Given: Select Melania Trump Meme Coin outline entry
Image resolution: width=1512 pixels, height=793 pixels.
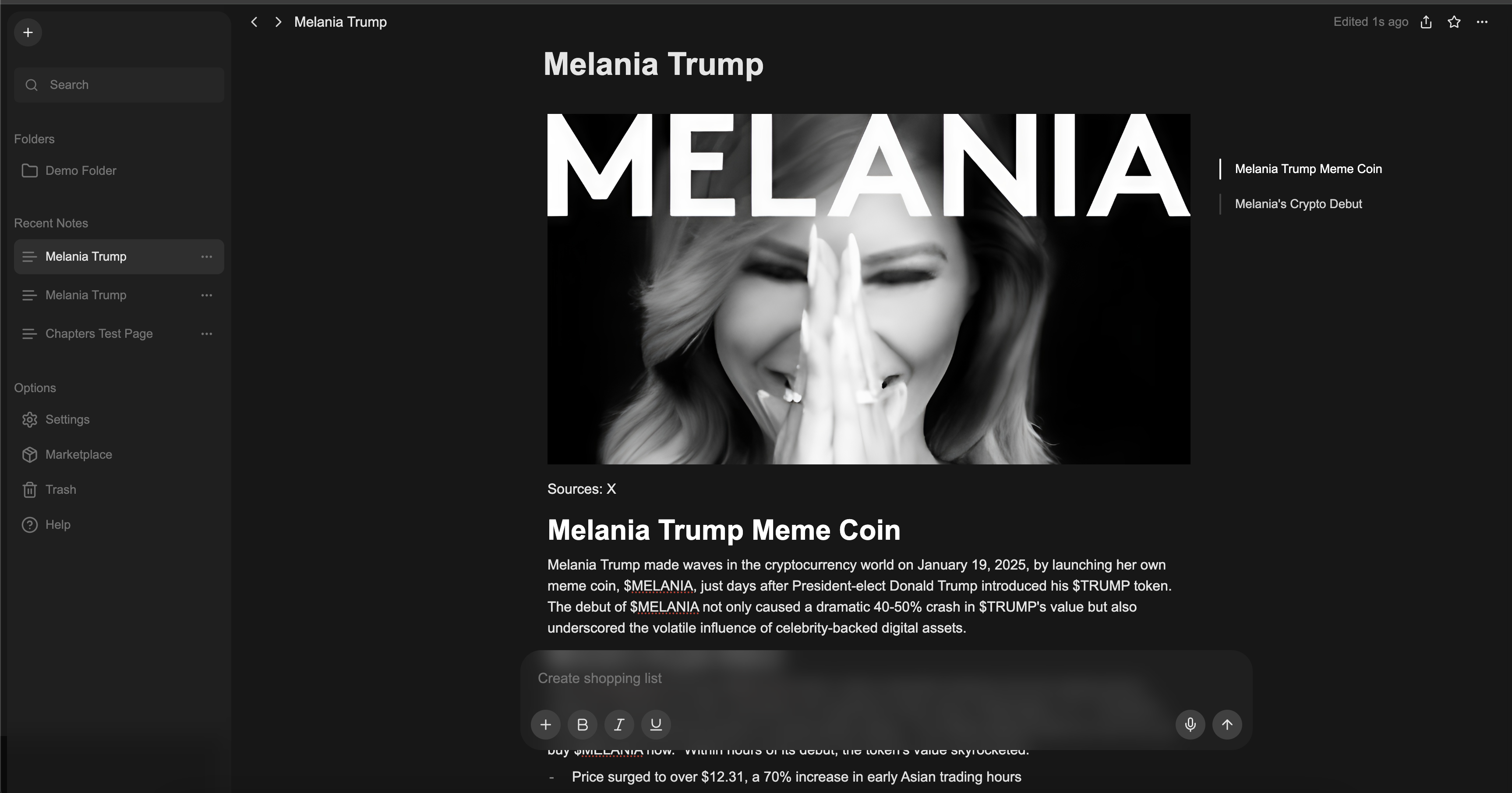Looking at the screenshot, I should pos(1308,169).
